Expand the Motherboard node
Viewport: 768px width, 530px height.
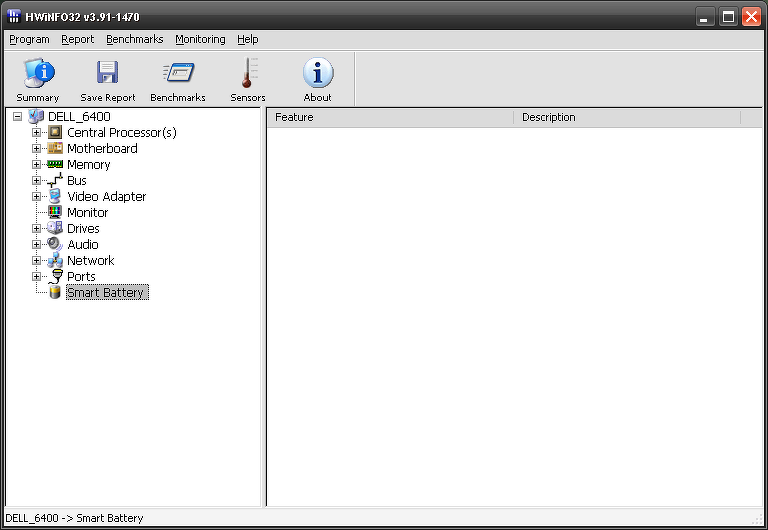(36, 148)
